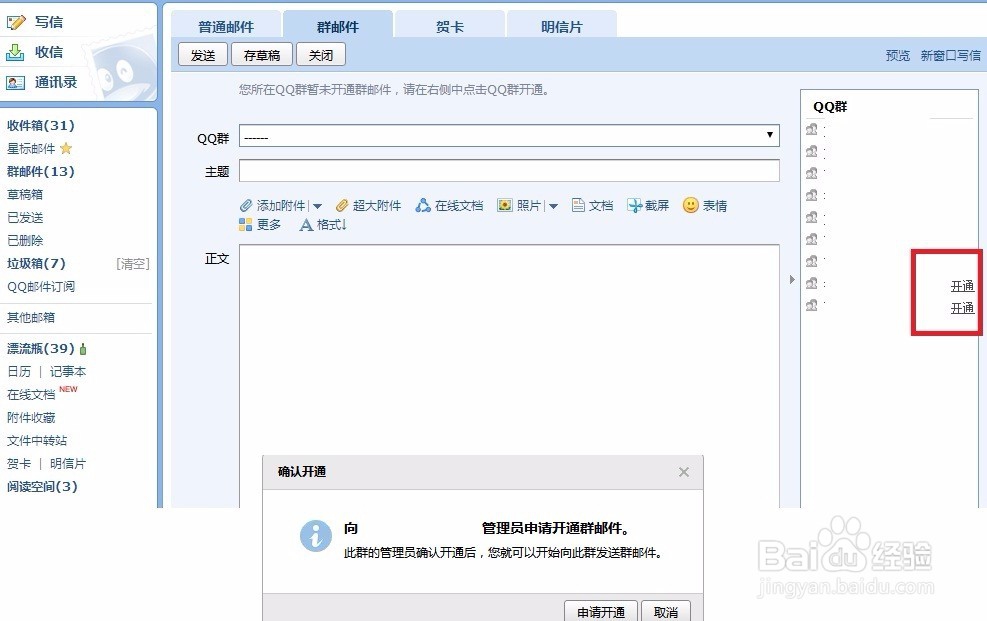The height and width of the screenshot is (621, 987).
Task: Click the drift bottle icon
Action: (83, 349)
